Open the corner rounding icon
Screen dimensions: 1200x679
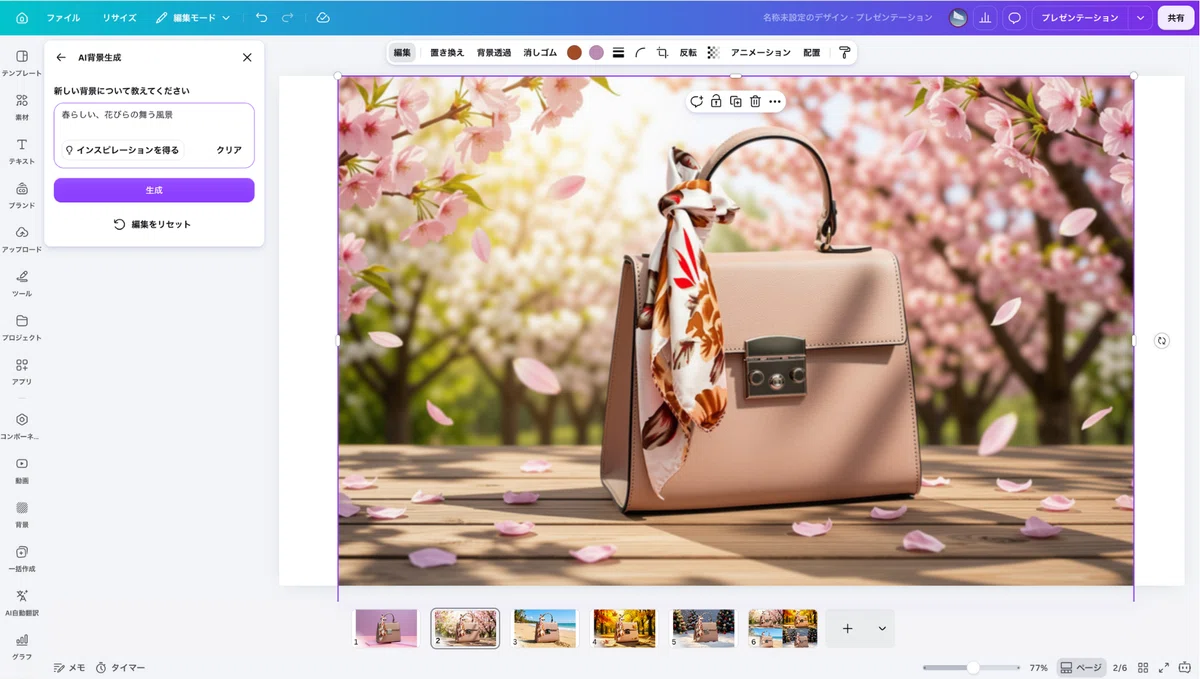pyautogui.click(x=640, y=52)
